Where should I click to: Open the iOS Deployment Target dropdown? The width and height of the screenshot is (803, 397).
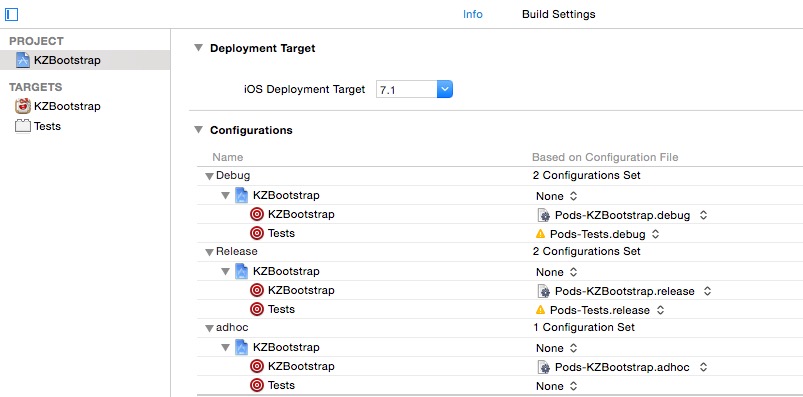pyautogui.click(x=445, y=90)
